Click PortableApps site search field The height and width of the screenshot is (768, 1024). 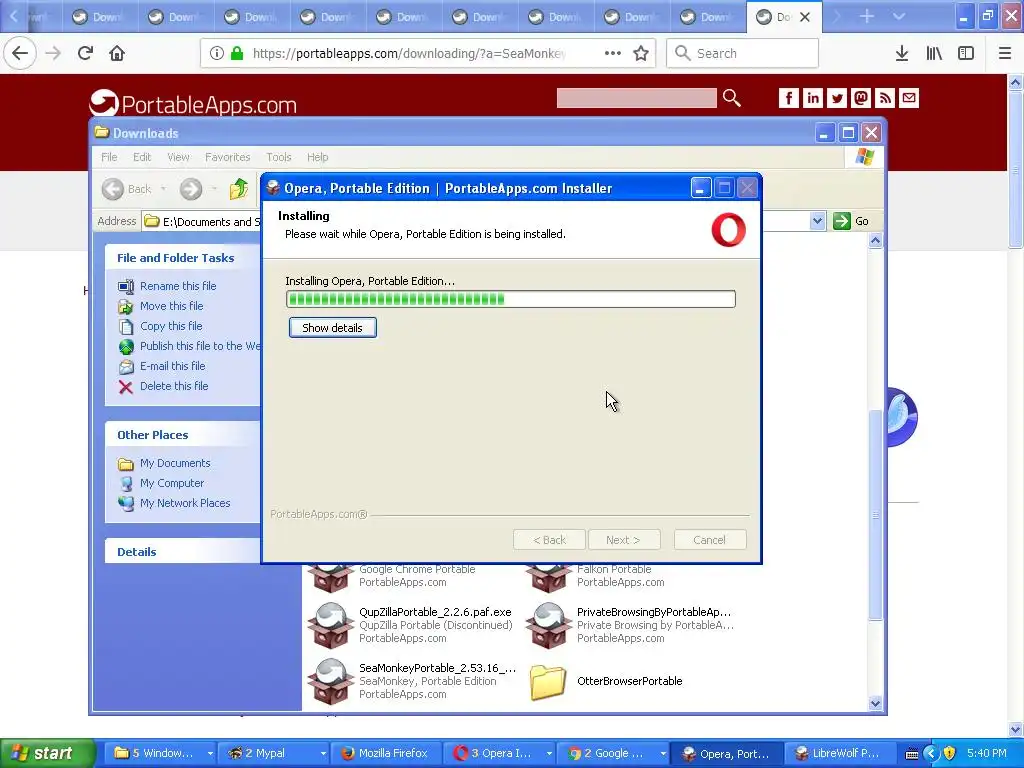[x=637, y=98]
